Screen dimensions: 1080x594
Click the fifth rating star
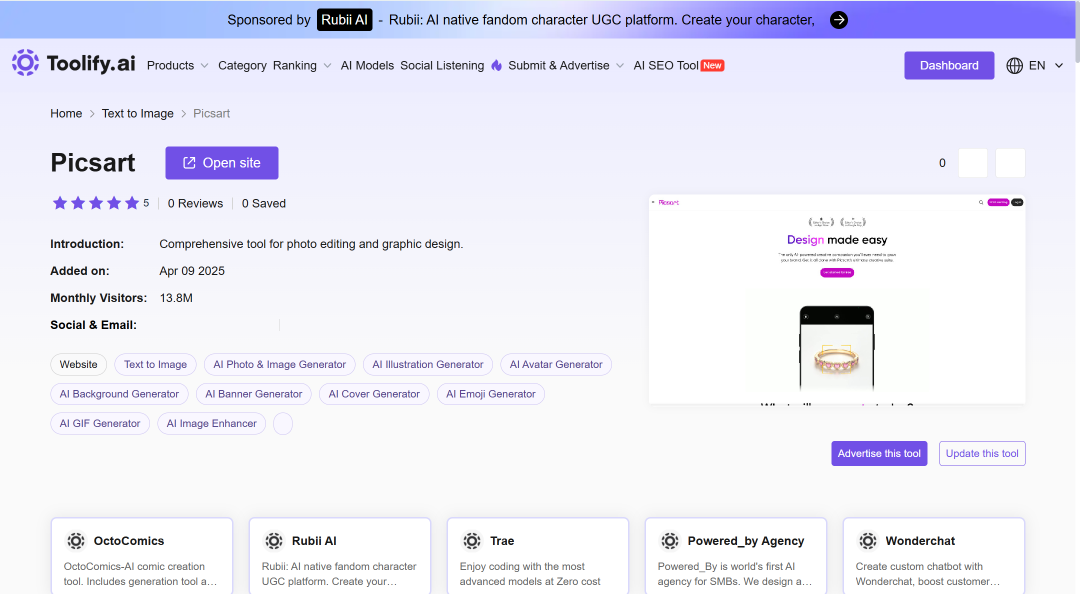pyautogui.click(x=132, y=203)
